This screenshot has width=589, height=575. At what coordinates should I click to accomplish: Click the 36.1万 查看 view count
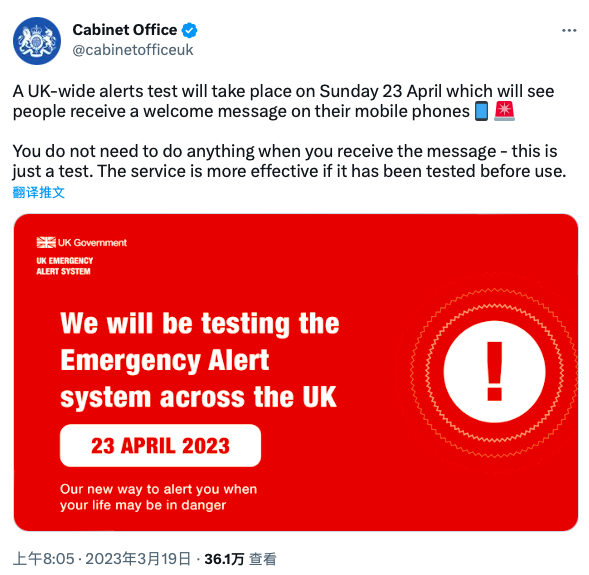pos(240,559)
